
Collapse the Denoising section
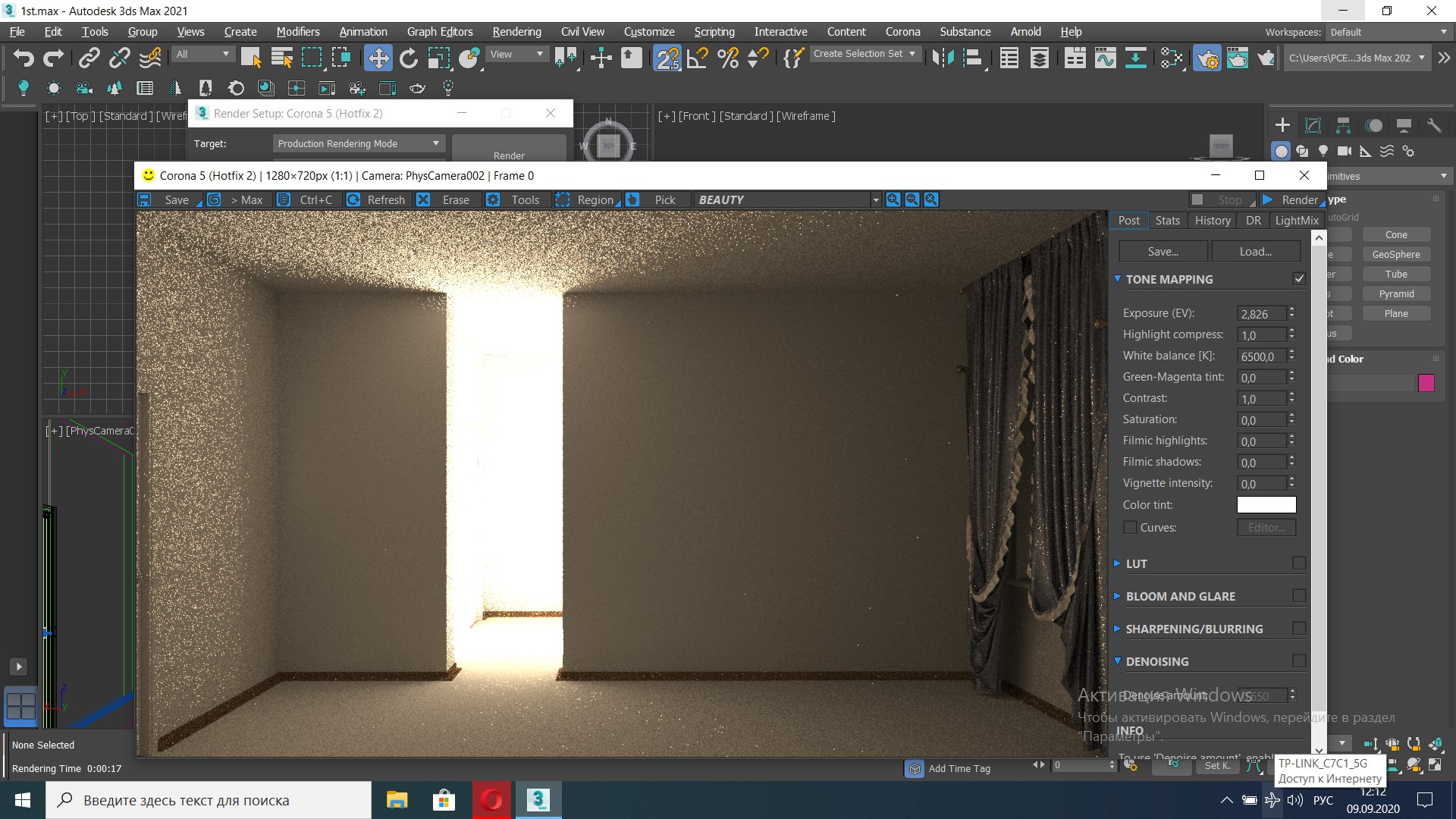[1117, 661]
